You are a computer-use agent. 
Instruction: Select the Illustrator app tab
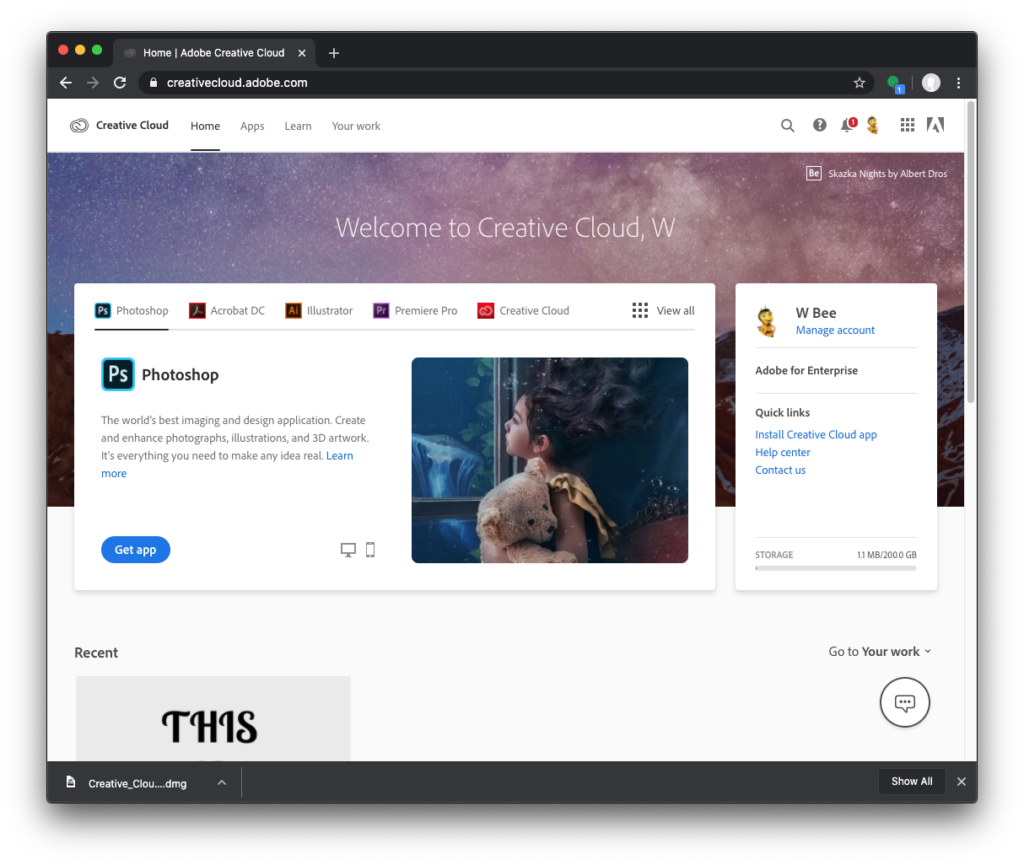(x=319, y=311)
